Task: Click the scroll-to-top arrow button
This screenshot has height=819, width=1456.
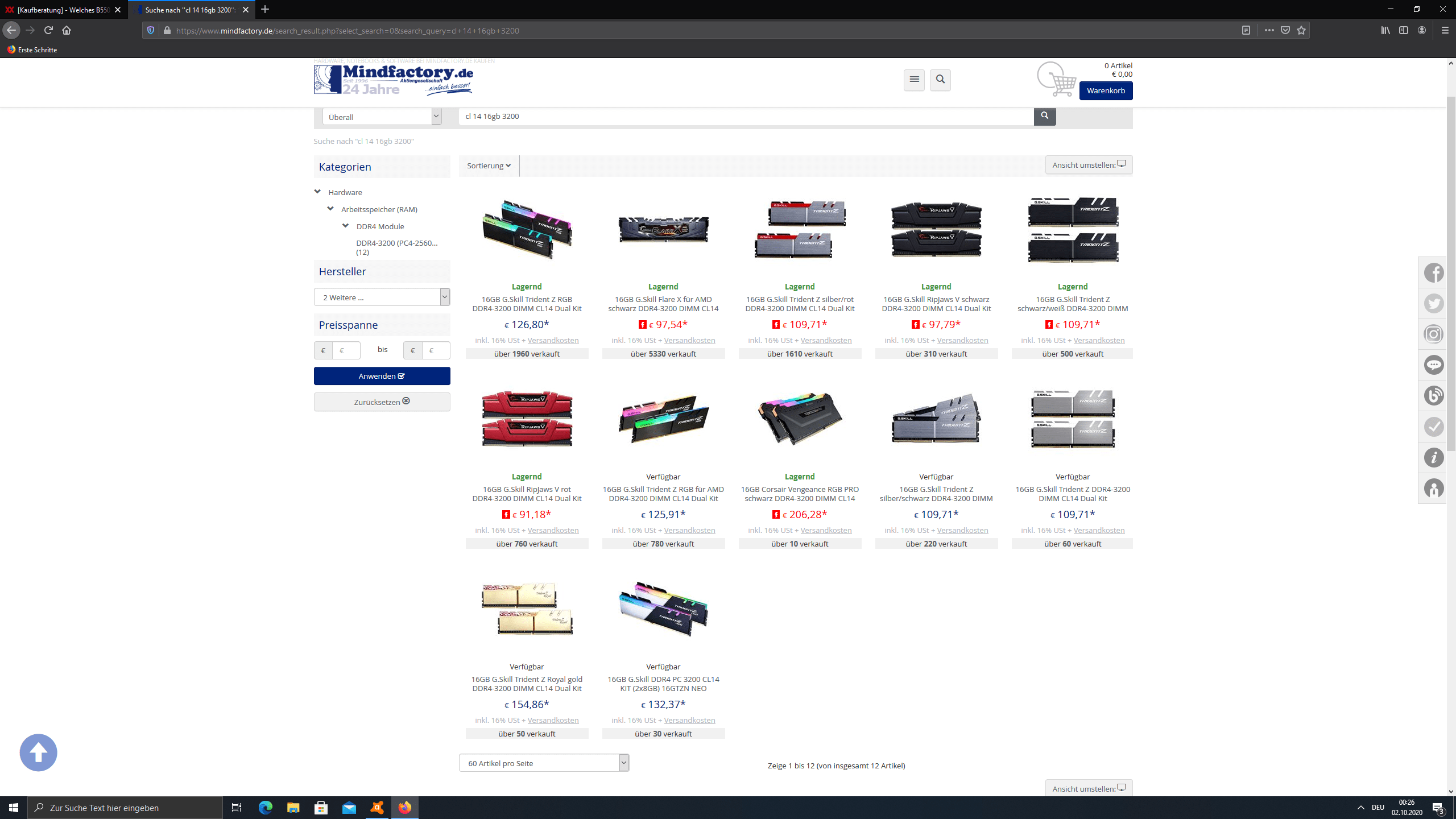Action: [38, 752]
